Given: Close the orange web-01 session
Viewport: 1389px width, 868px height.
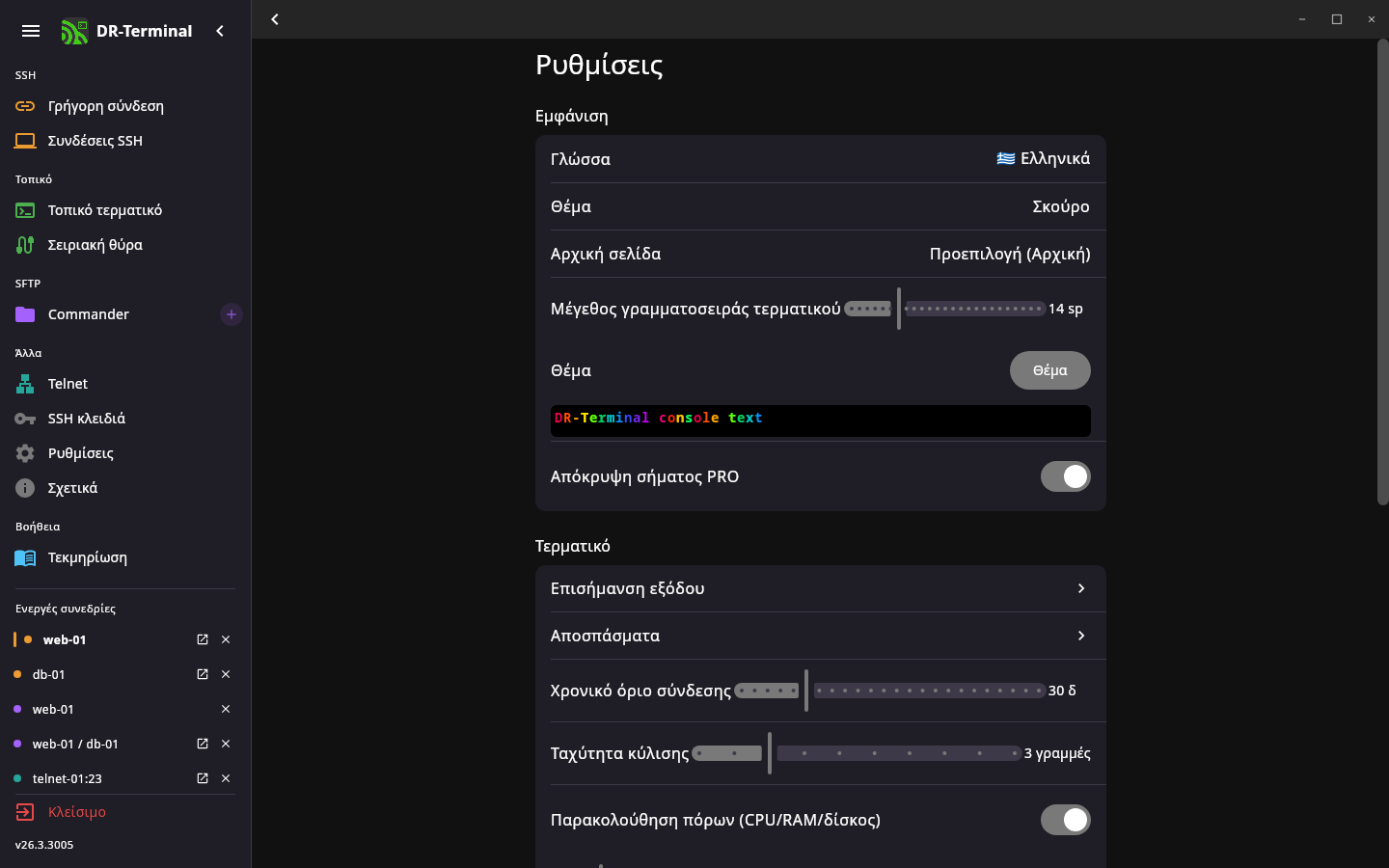Looking at the screenshot, I should [226, 639].
